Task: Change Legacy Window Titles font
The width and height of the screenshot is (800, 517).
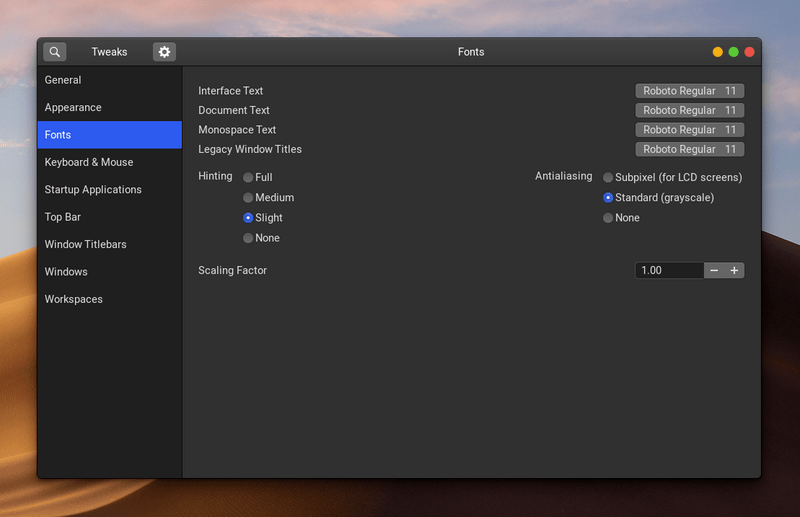Action: pos(689,149)
